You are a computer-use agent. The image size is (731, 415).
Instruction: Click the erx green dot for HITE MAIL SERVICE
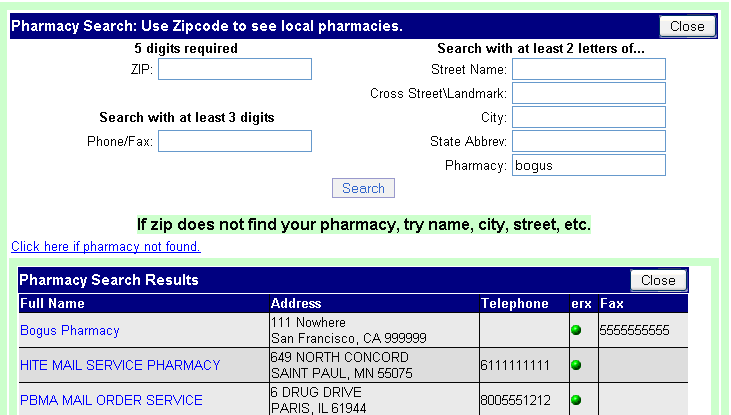point(576,365)
